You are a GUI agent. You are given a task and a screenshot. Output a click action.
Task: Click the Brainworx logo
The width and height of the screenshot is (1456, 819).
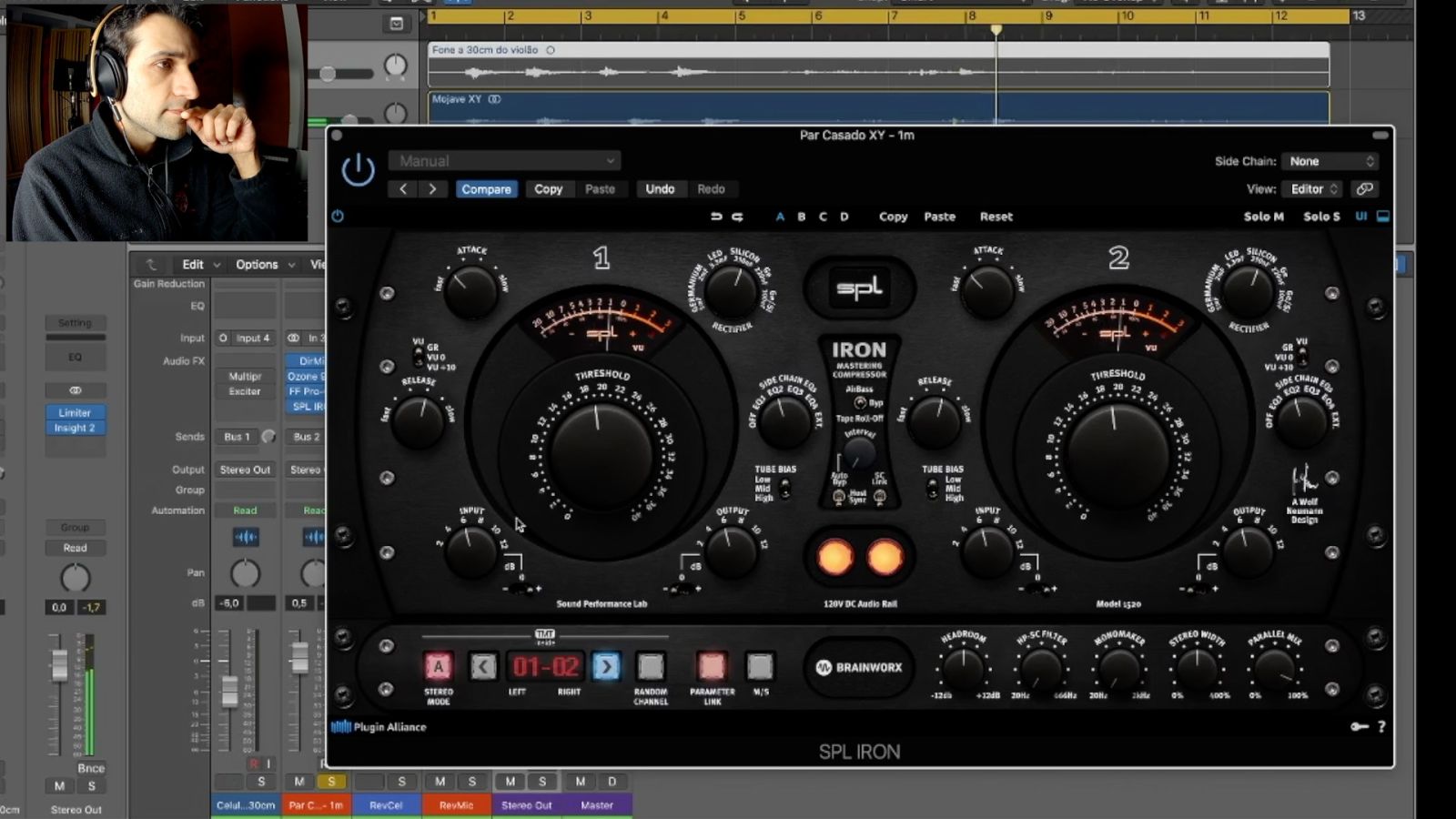click(859, 667)
